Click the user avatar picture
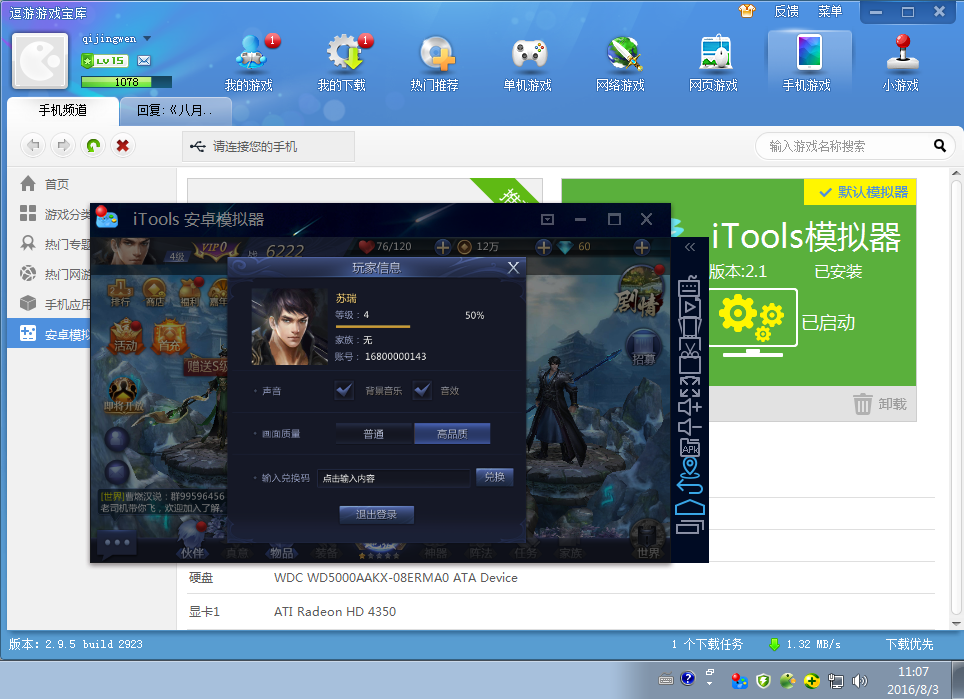Image resolution: width=964 pixels, height=699 pixels. [x=41, y=61]
